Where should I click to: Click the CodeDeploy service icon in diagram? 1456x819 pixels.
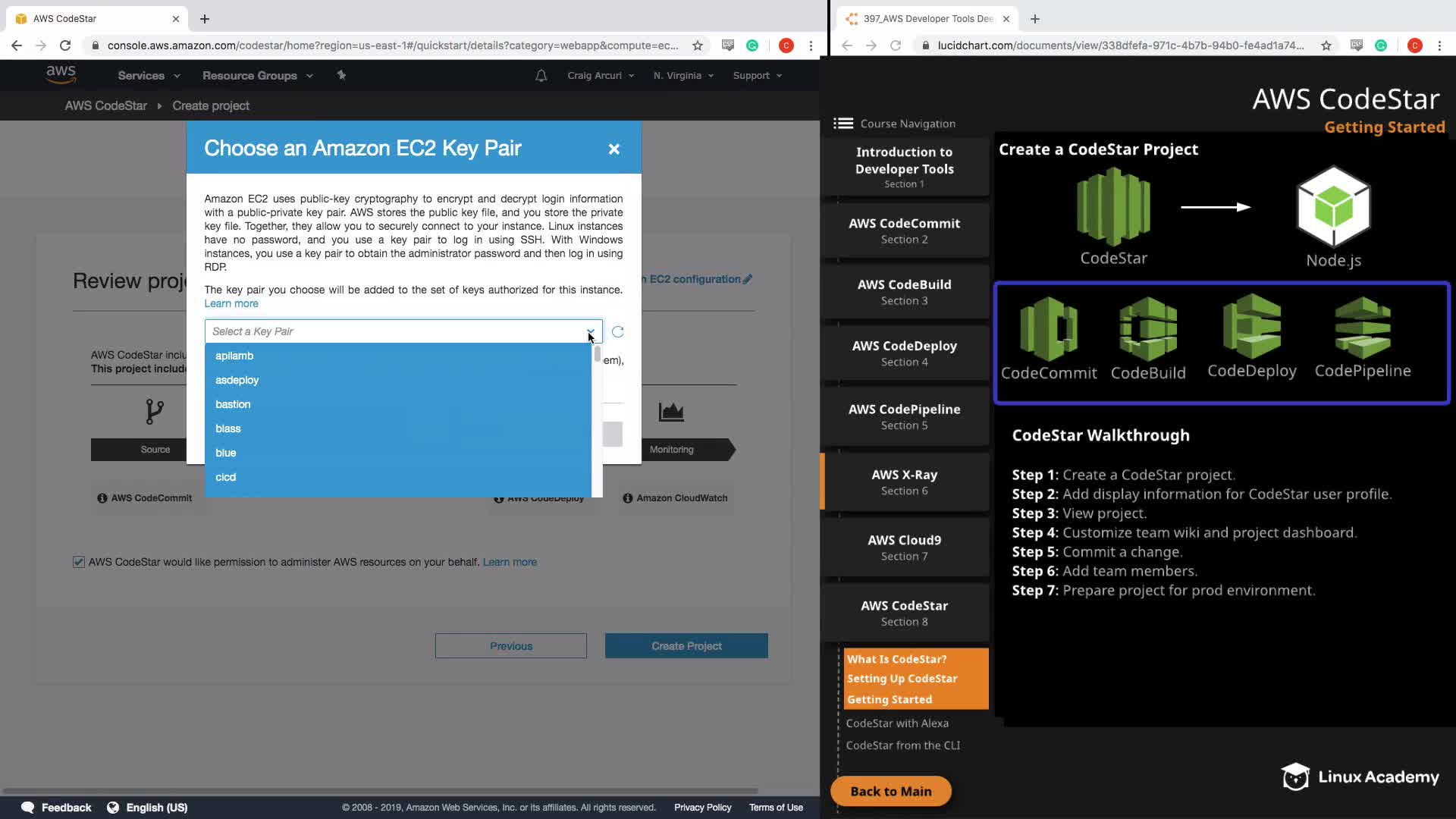pos(1251,327)
